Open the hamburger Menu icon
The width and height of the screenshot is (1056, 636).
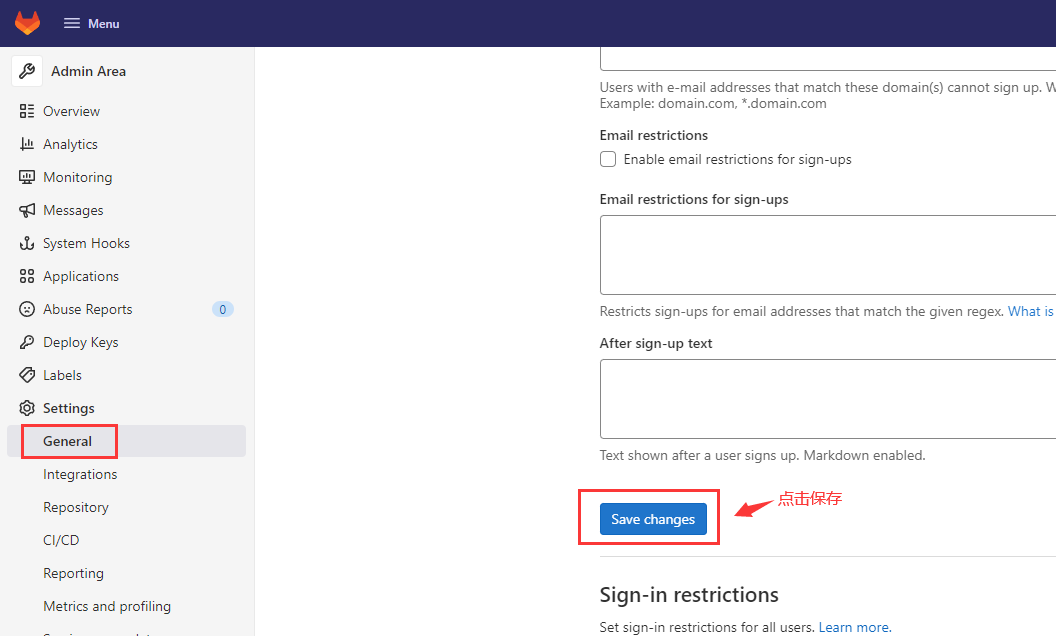[x=71, y=24]
